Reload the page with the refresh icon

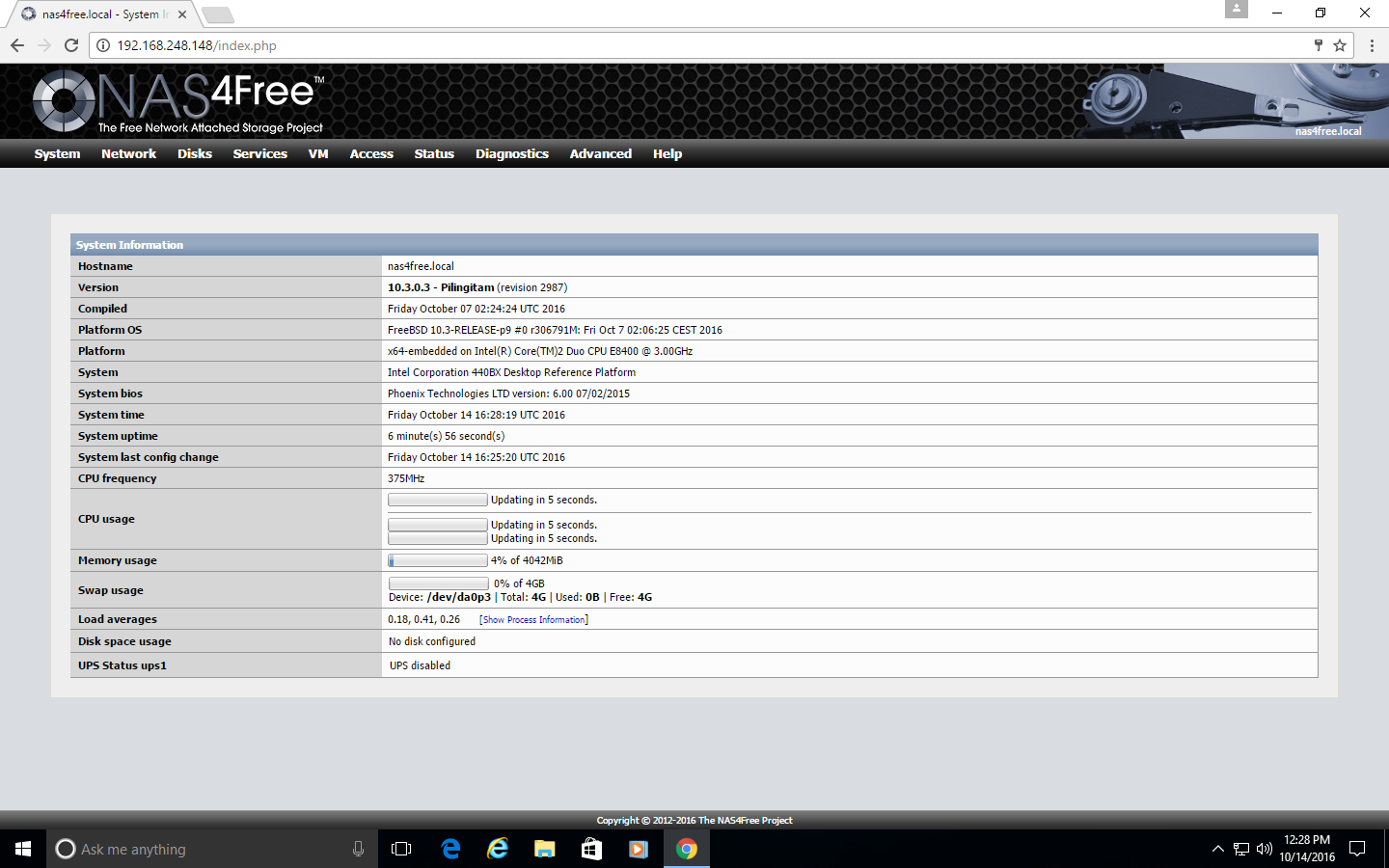70,45
